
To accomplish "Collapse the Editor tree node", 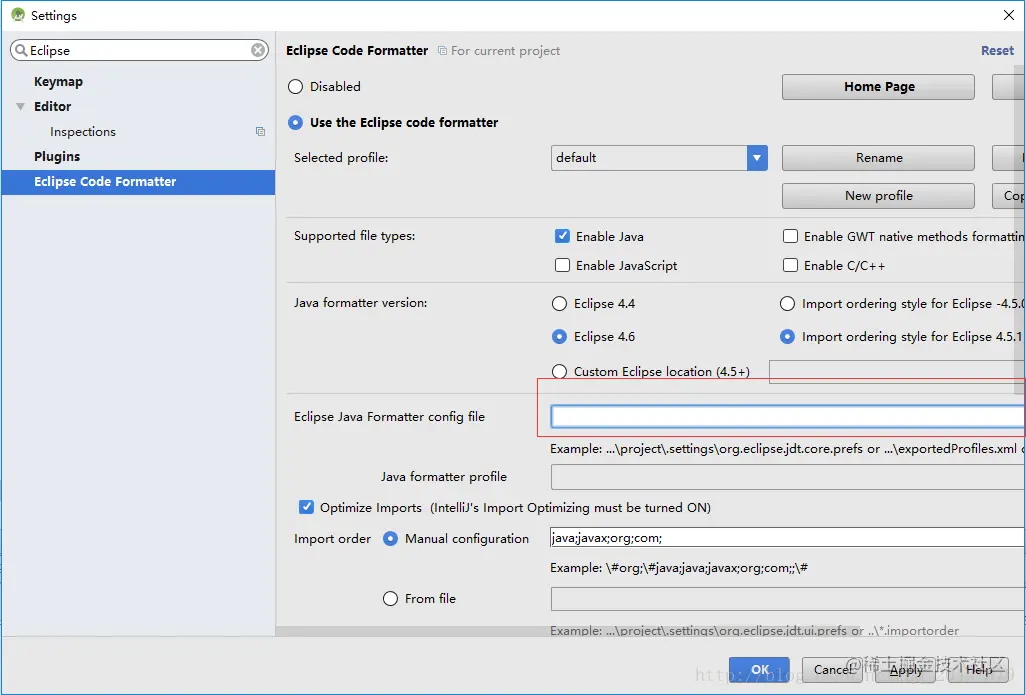I will pyautogui.click(x=20, y=106).
